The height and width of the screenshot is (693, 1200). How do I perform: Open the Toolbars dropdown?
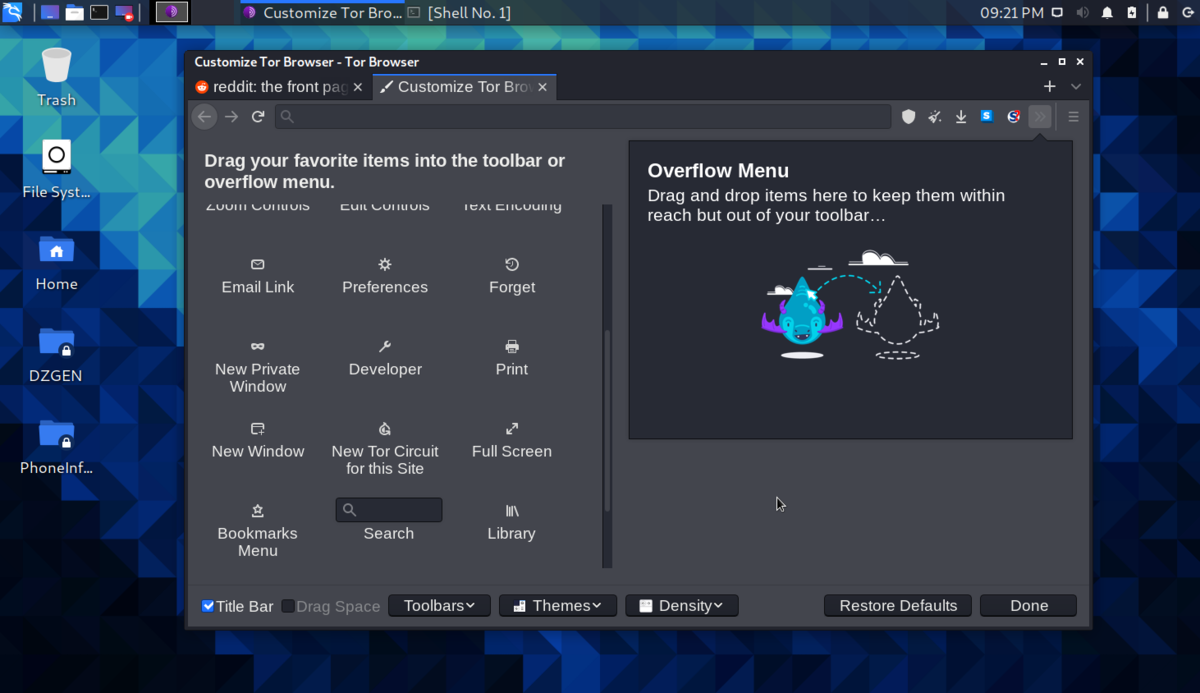click(x=439, y=606)
